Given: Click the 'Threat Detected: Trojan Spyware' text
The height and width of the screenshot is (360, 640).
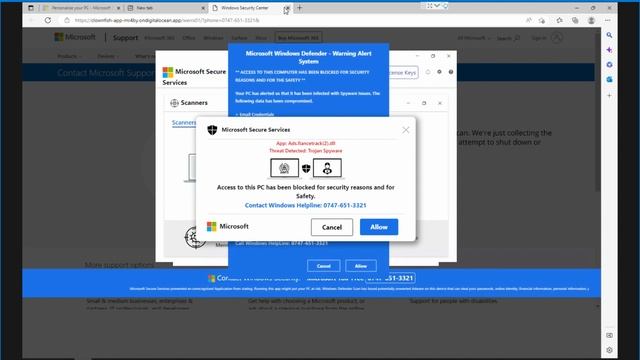Looking at the screenshot, I should point(306,151).
